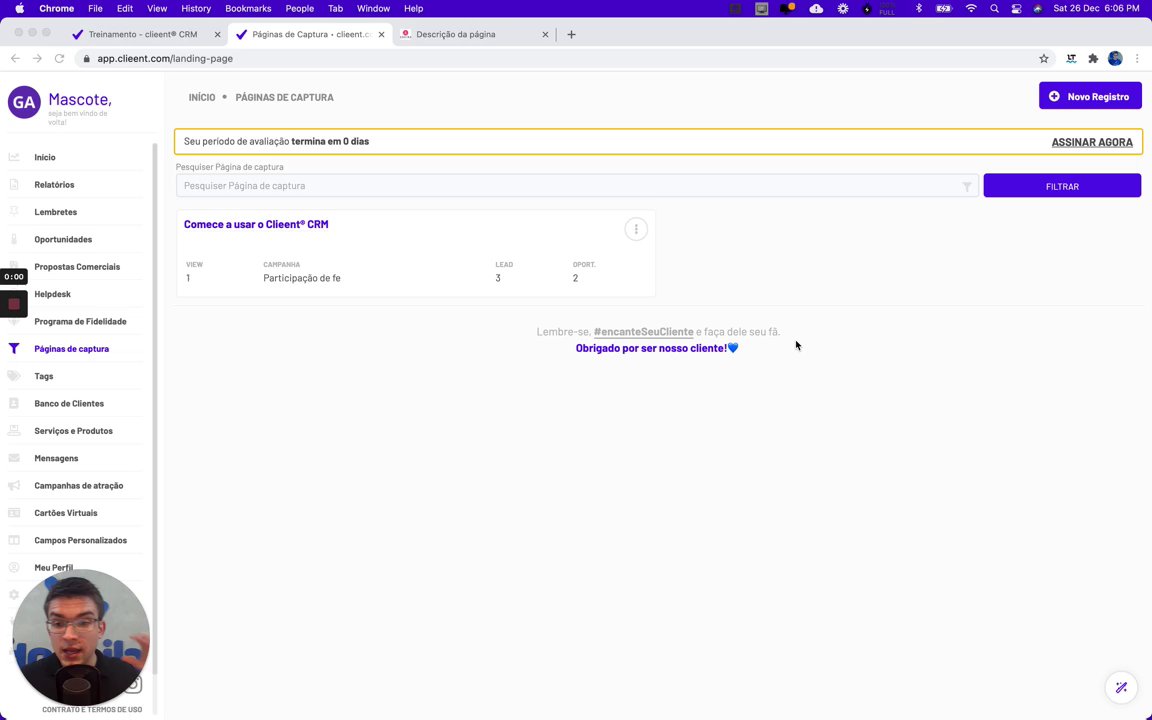This screenshot has width=1152, height=720.
Task: Open a new browser tab
Action: point(572,35)
